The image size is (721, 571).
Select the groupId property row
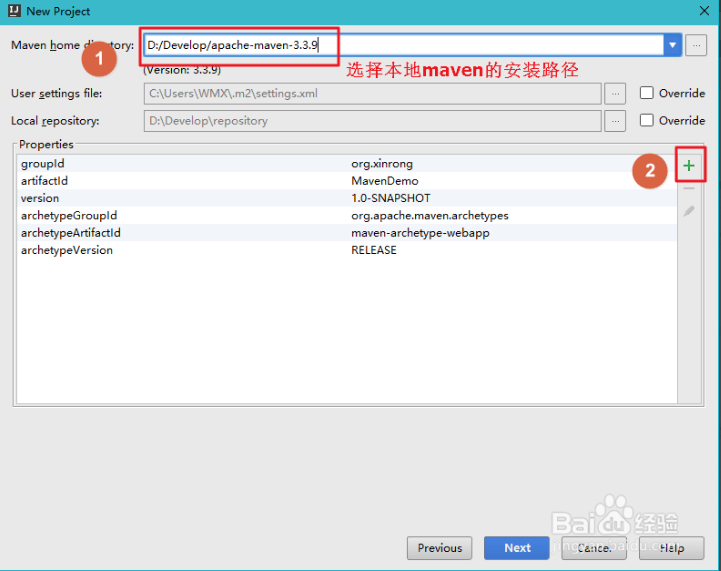pyautogui.click(x=347, y=164)
